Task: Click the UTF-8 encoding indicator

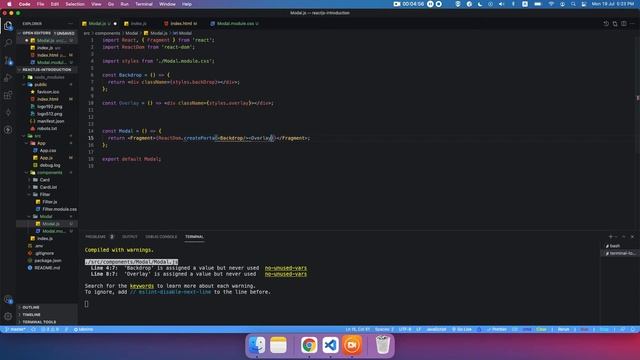Action: (405, 329)
